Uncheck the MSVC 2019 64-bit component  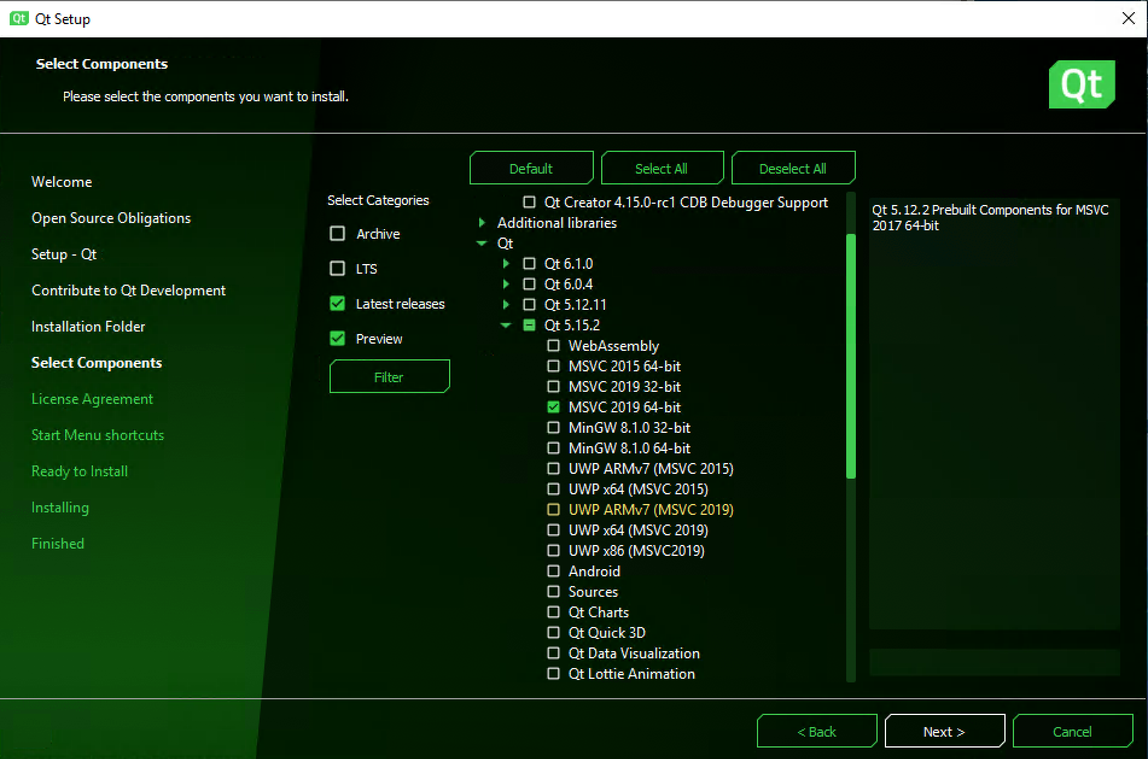554,407
